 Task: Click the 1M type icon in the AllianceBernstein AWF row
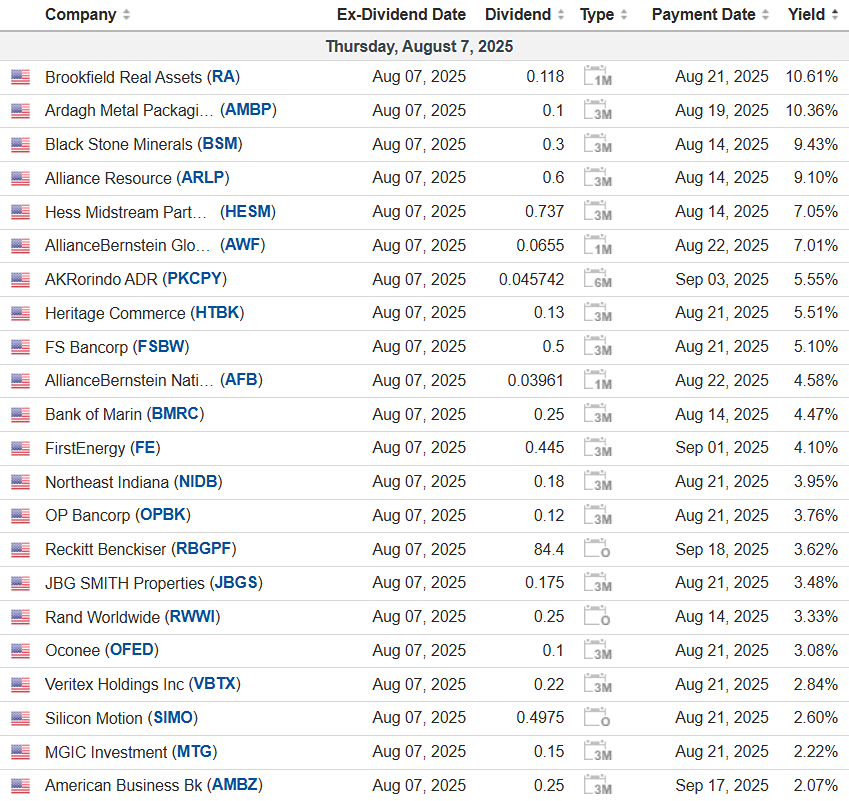click(x=597, y=245)
